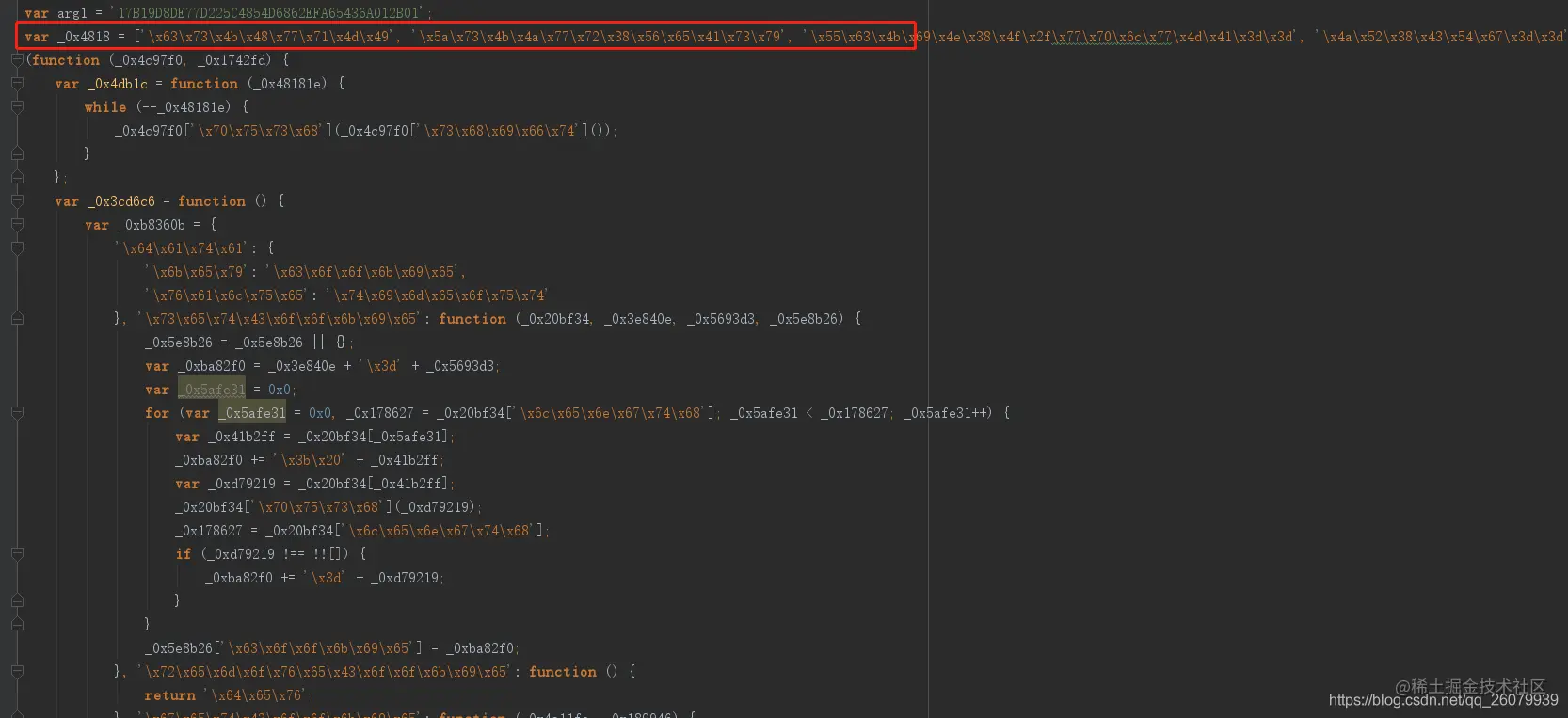Click the _0x4db1c variable declaration
Viewport: 1568px width, 718px height.
(117, 84)
